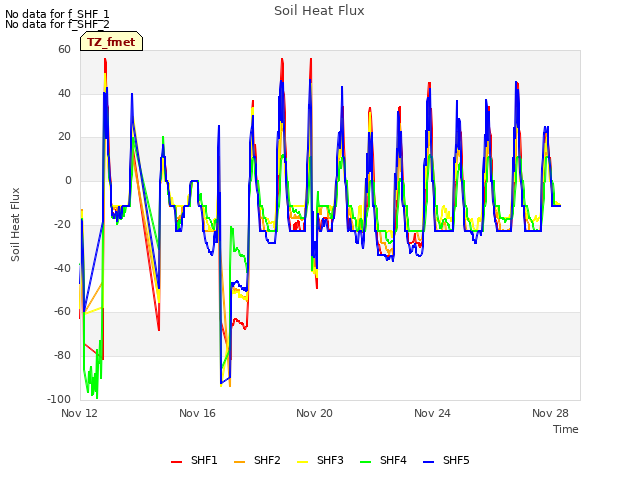Click the blue SHF5 legend marker
This screenshot has height=480, width=640.
[429, 461]
